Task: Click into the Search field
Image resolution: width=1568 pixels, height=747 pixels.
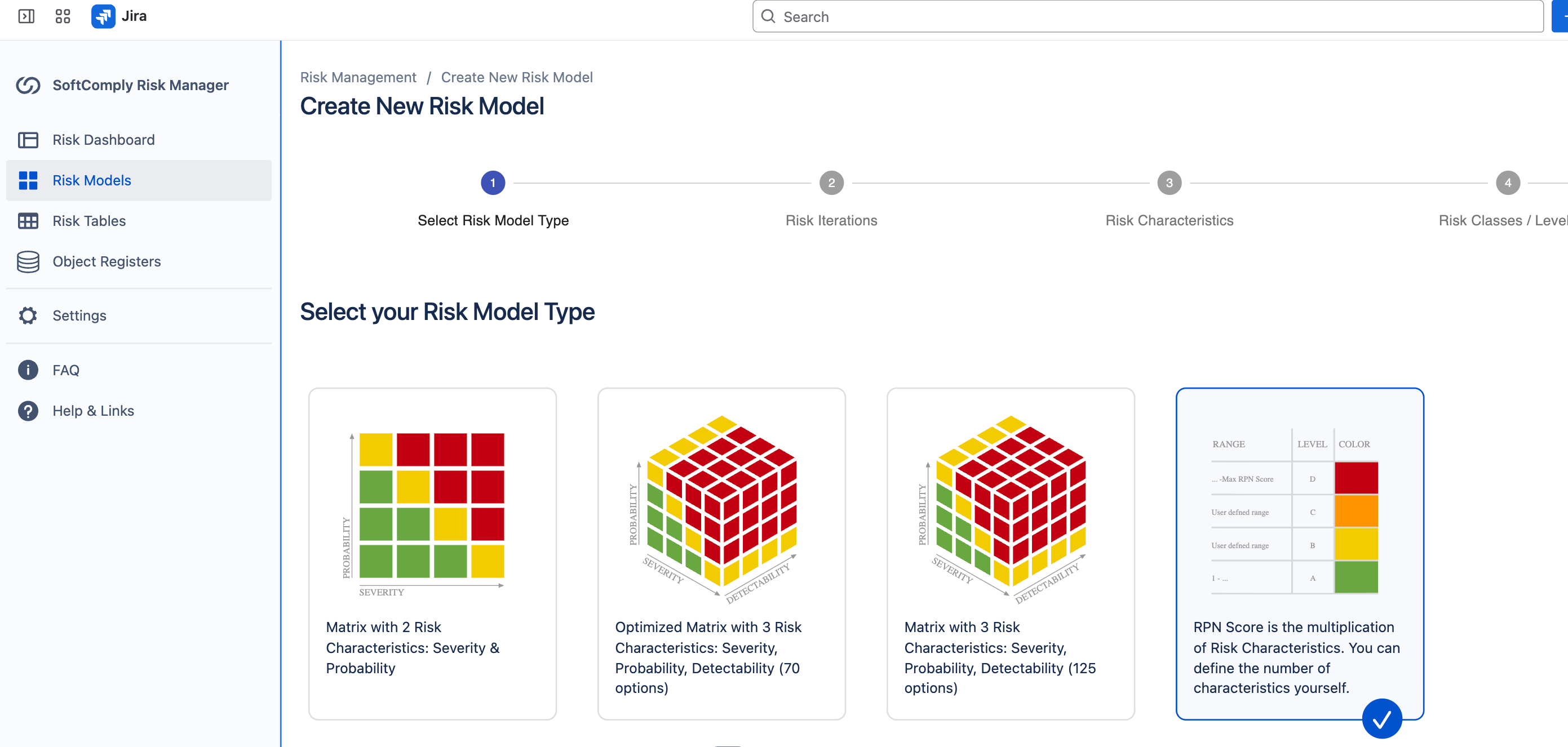Action: (x=1148, y=16)
